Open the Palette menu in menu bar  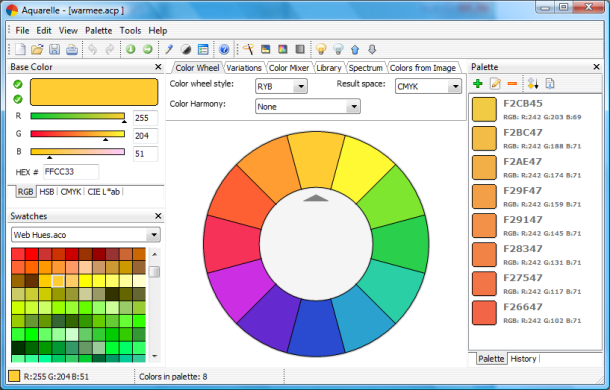(x=98, y=30)
